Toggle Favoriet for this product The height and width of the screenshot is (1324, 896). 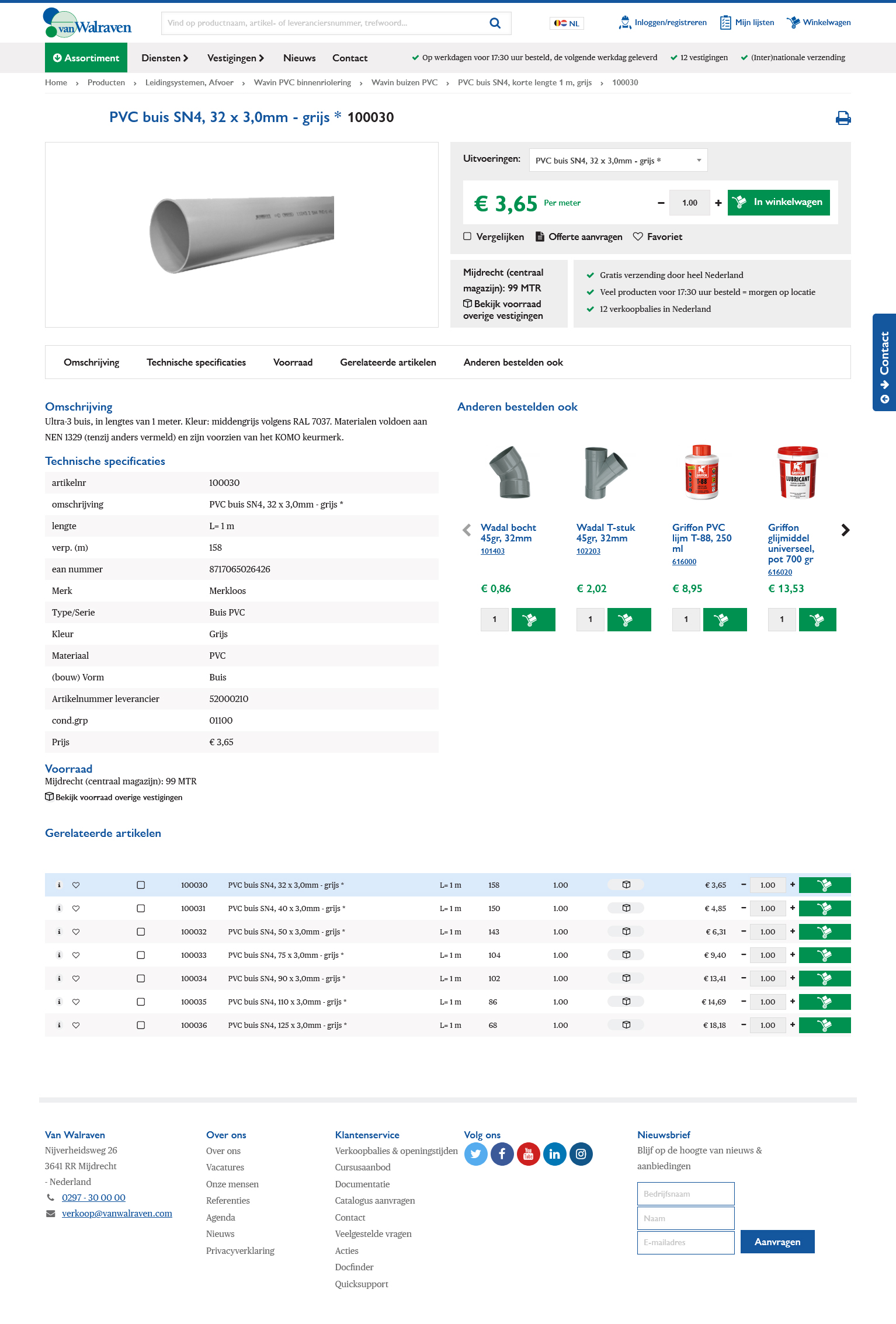(x=658, y=237)
